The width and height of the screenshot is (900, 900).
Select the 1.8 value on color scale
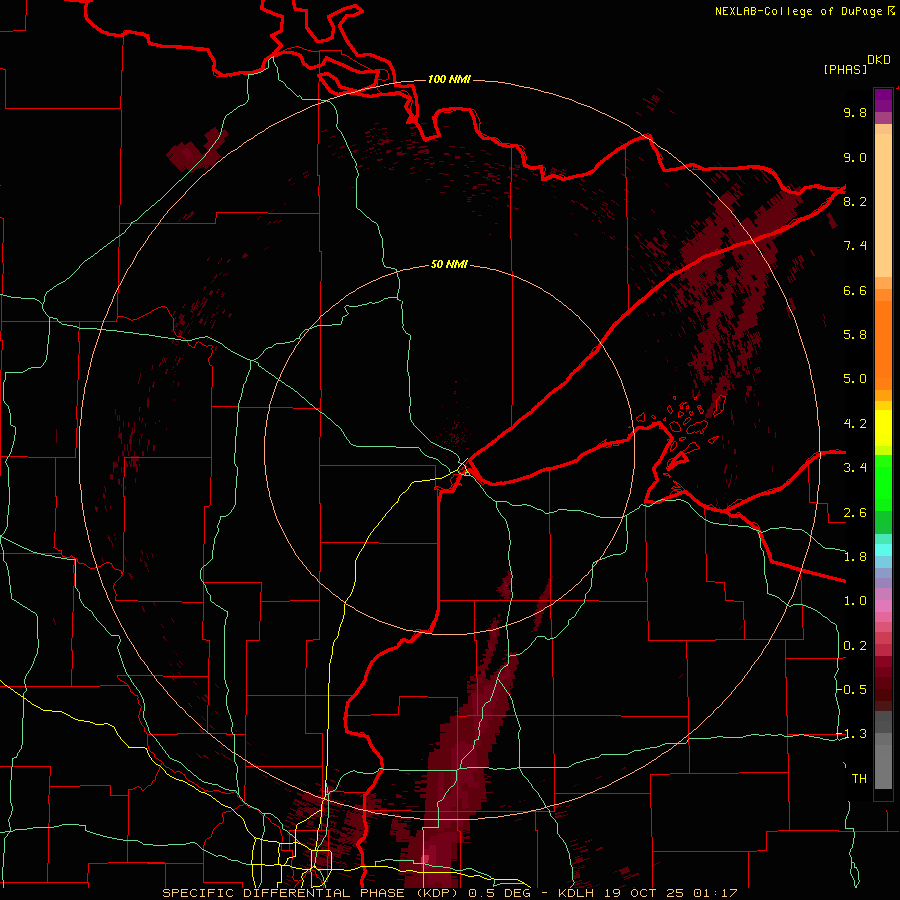[x=855, y=557]
